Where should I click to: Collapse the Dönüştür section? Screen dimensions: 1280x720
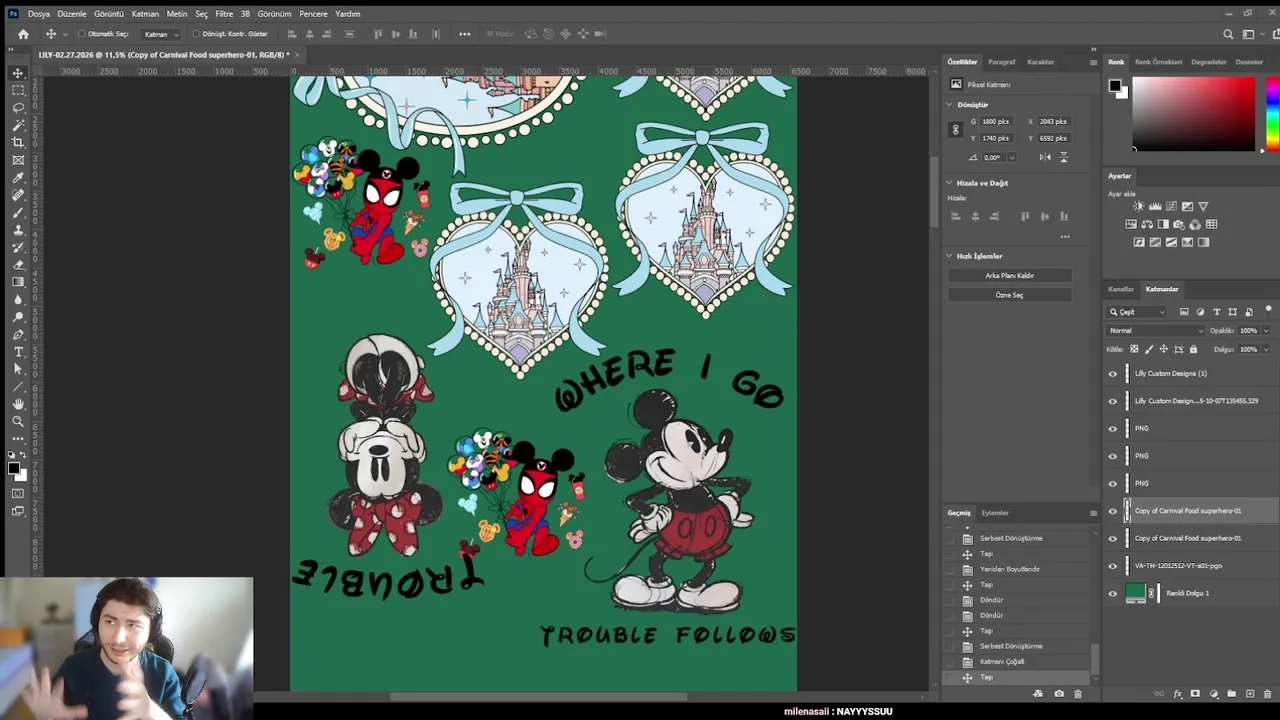(950, 105)
